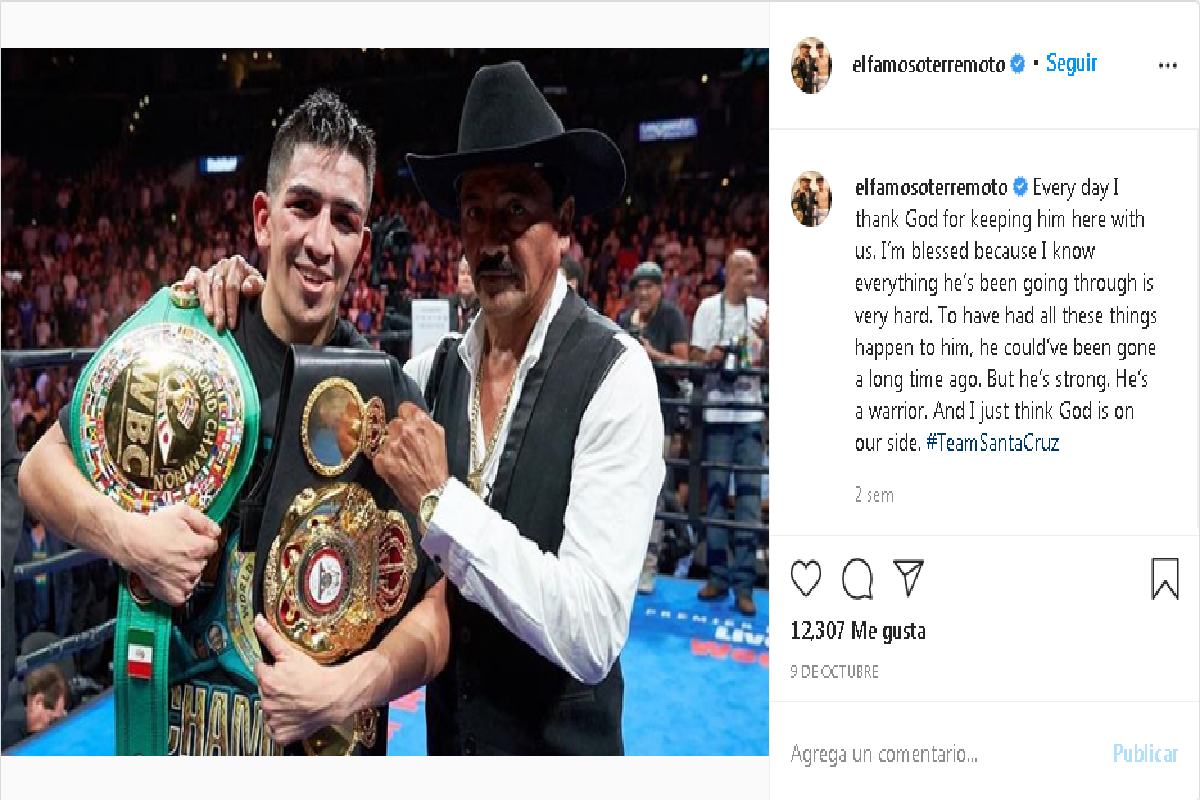The width and height of the screenshot is (1200, 800).
Task: Open the three-dot more options menu
Action: (1167, 66)
